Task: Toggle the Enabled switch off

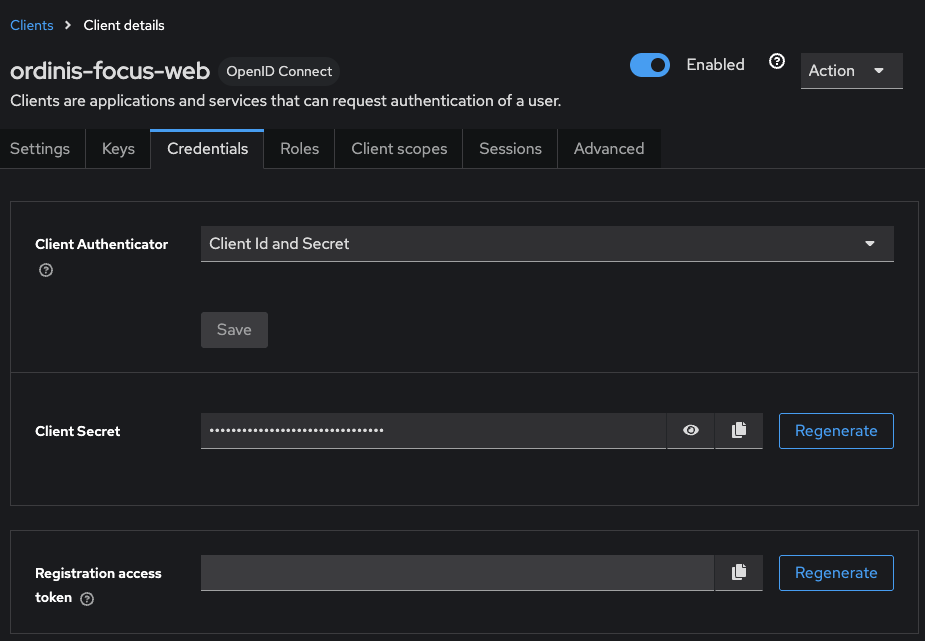Action: (x=650, y=65)
